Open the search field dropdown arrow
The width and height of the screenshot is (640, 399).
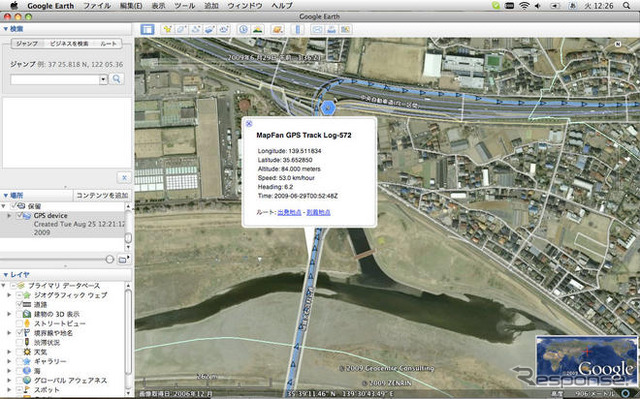[x=103, y=79]
